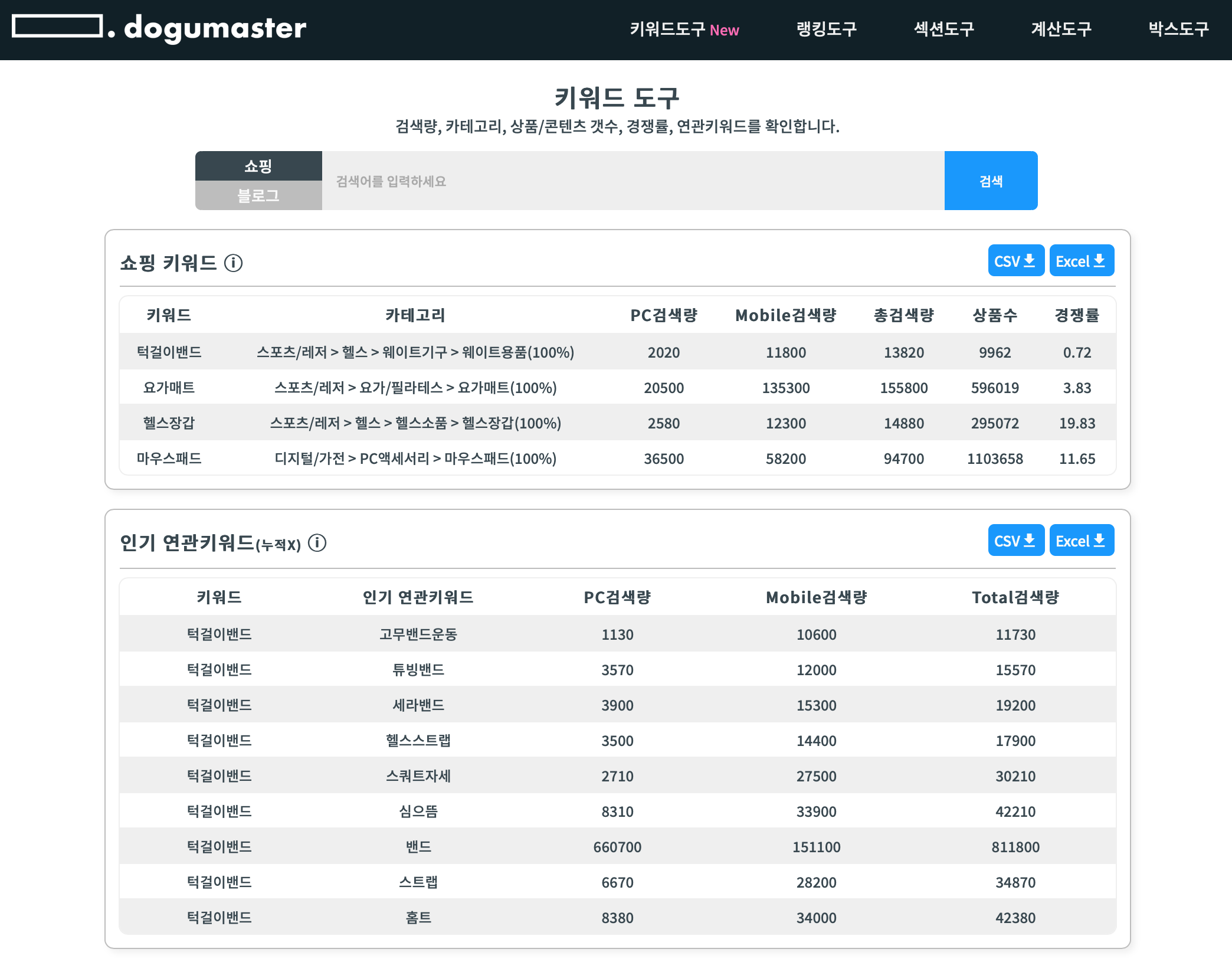The width and height of the screenshot is (1232, 962).
Task: Download related keywords as CSV
Action: [x=1015, y=541]
